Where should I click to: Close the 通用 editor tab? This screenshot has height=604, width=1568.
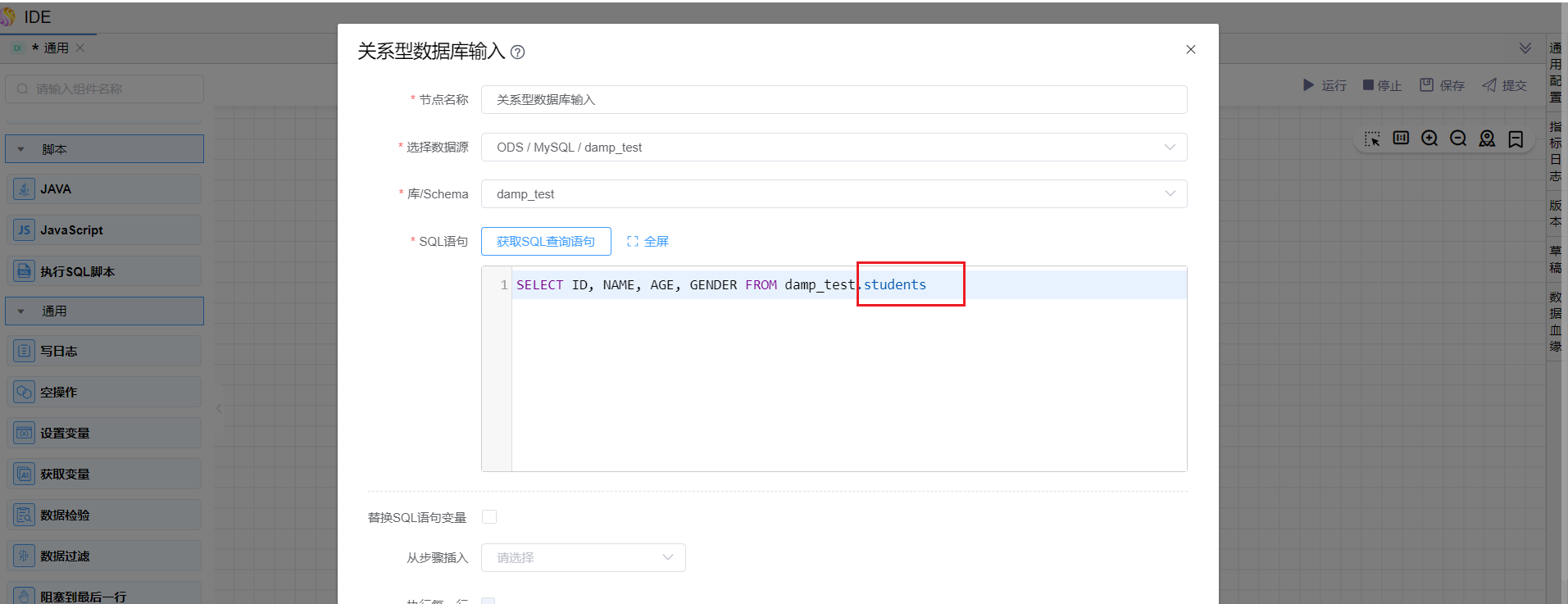pyautogui.click(x=80, y=48)
